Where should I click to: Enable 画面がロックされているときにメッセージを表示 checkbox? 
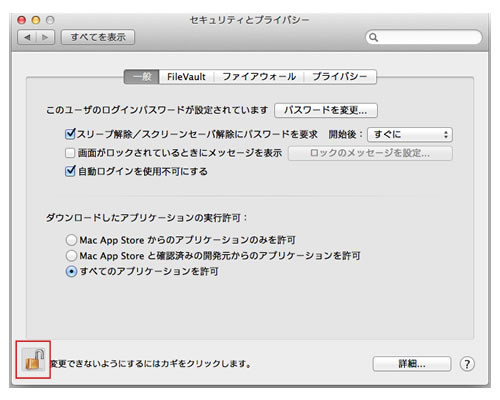click(x=70, y=153)
